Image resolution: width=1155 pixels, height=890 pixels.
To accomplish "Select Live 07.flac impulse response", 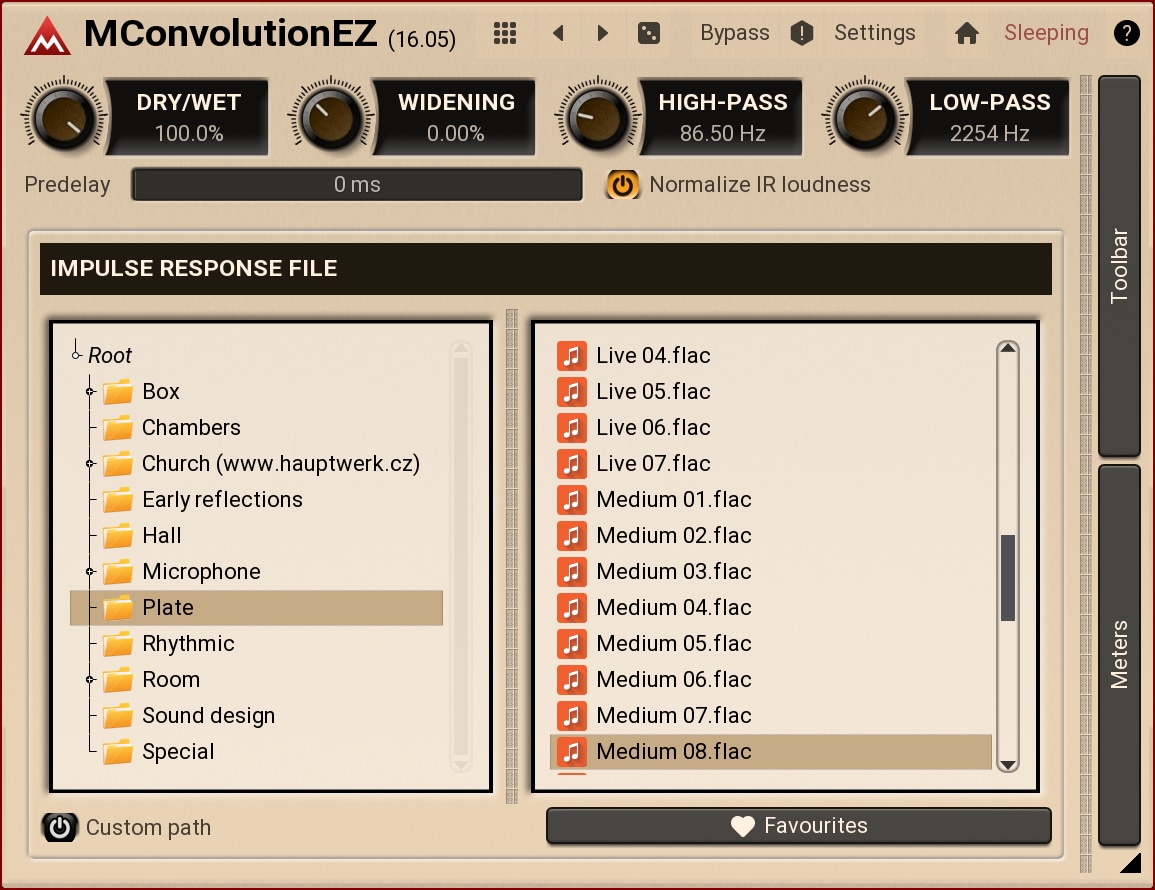I will click(x=770, y=463).
